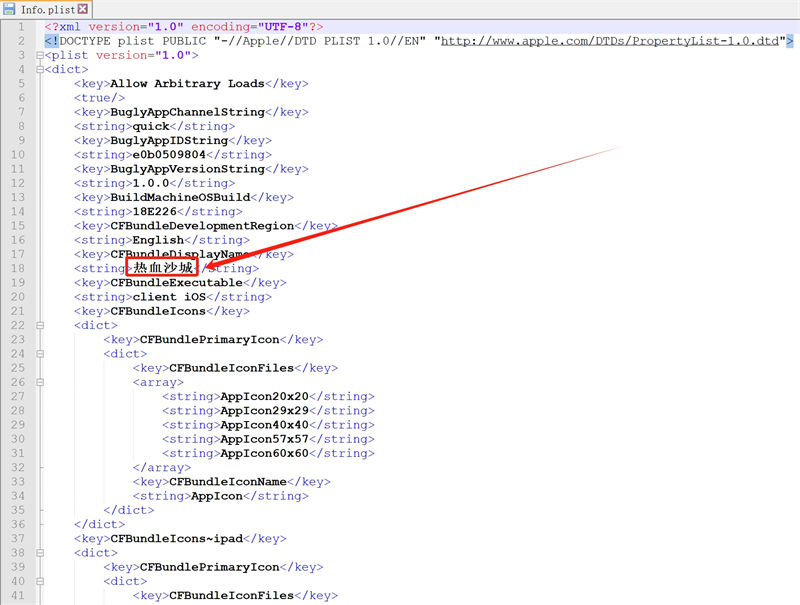Select the Info.plist tab
The height and width of the screenshot is (605, 800).
(47, 9)
